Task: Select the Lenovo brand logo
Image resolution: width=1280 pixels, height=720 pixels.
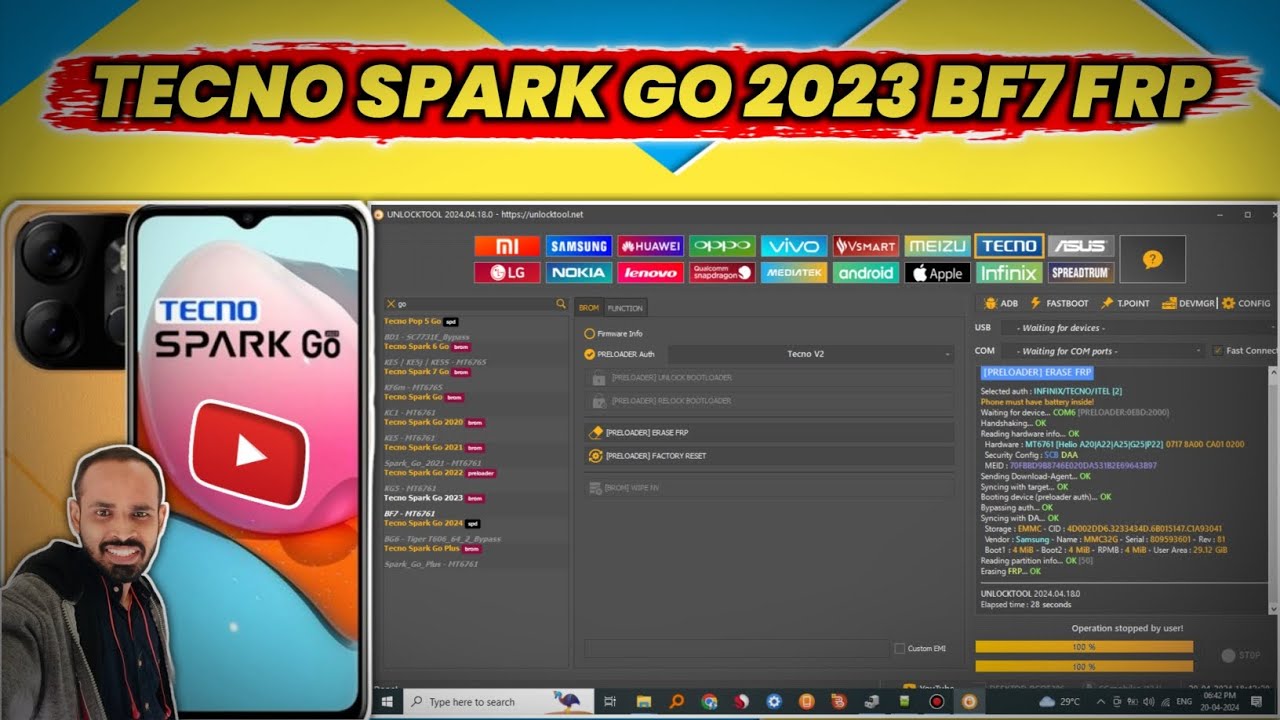Action: (x=650, y=272)
